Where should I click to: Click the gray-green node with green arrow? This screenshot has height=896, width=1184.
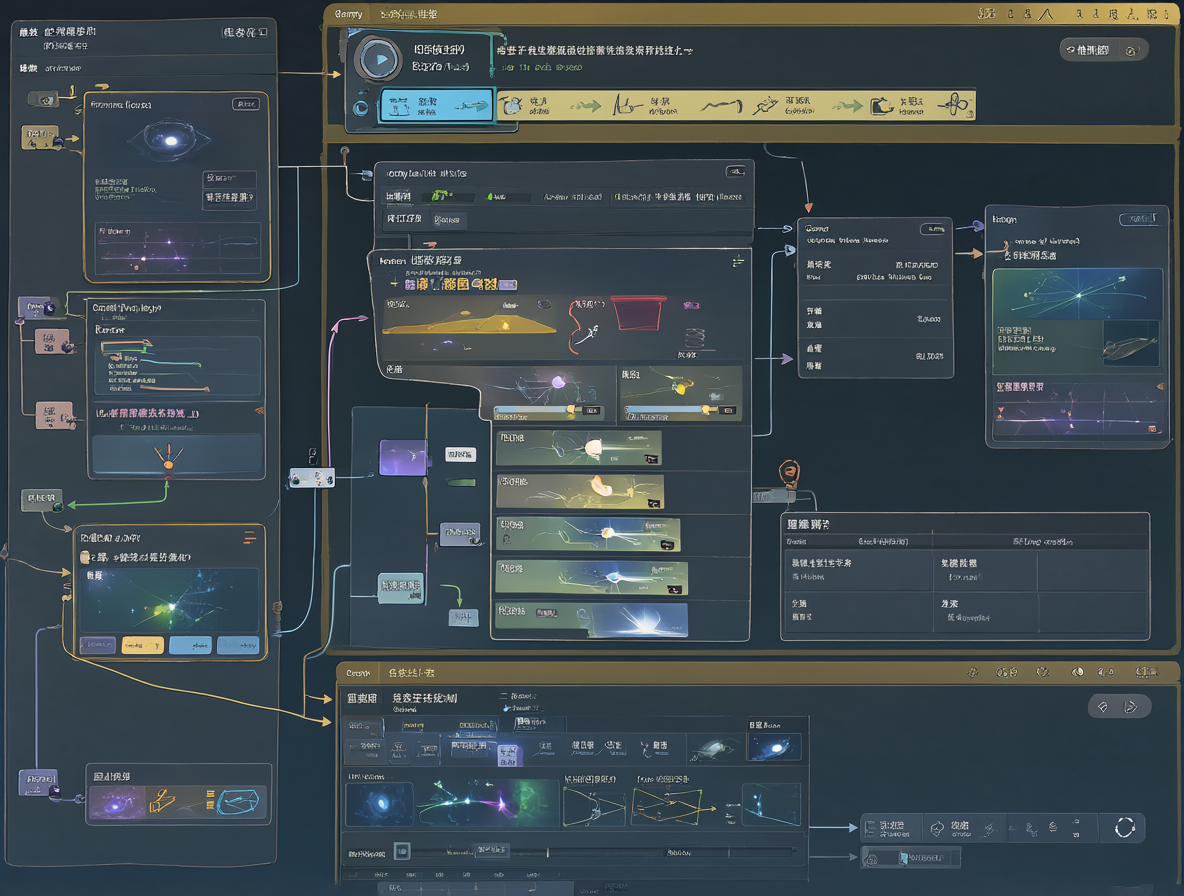(x=42, y=499)
